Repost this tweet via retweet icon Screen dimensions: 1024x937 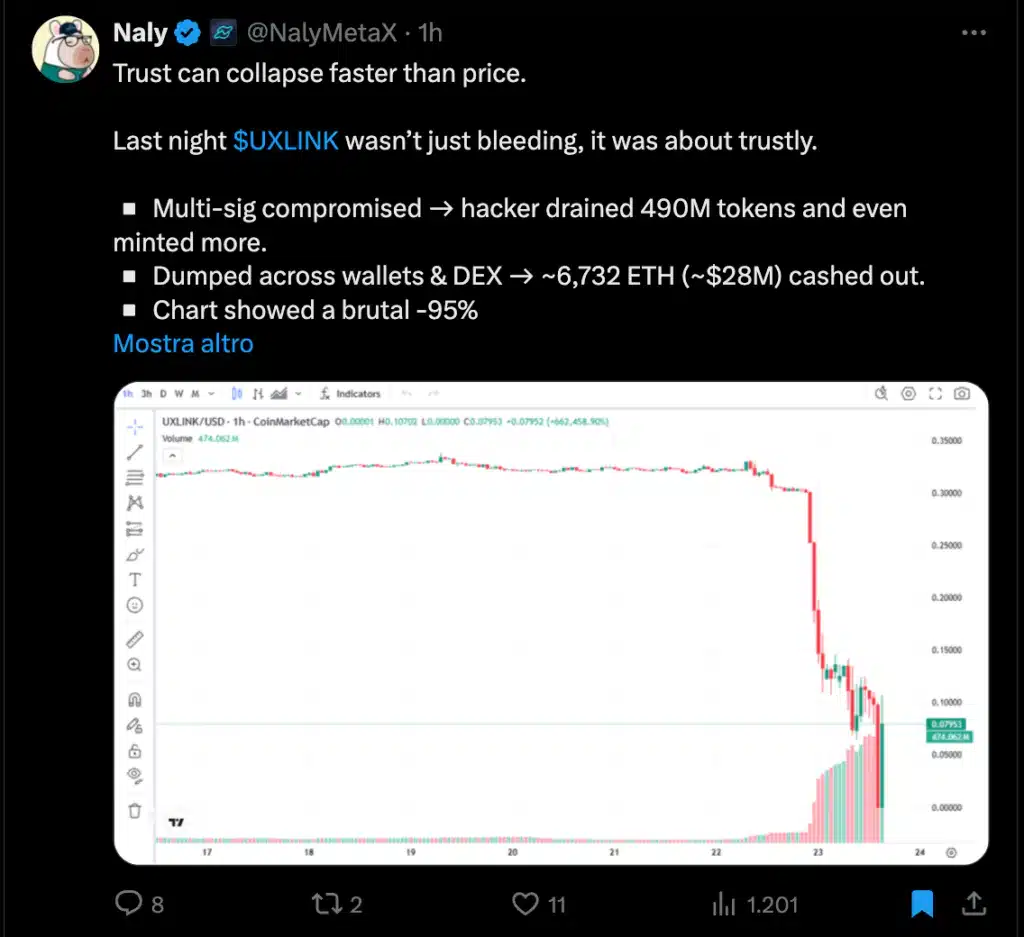[x=325, y=905]
